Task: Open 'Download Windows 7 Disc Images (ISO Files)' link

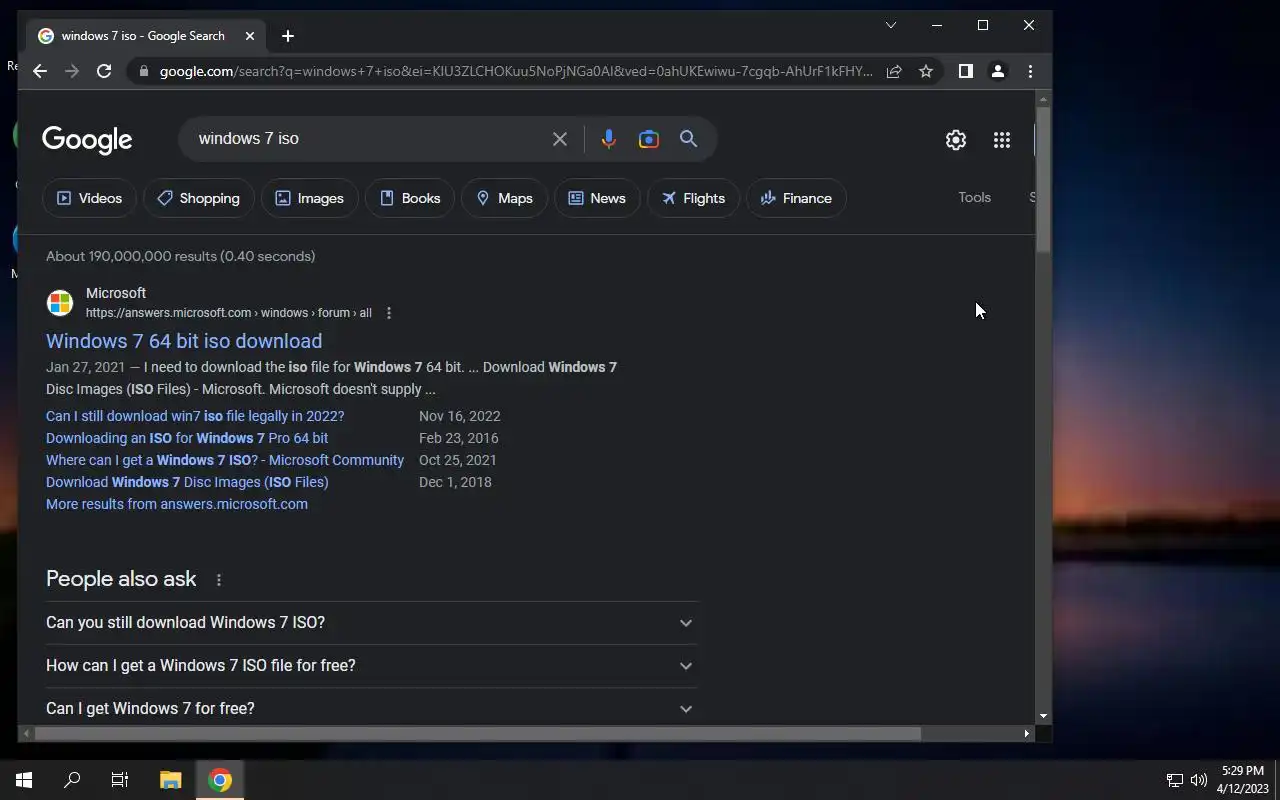Action: click(187, 482)
